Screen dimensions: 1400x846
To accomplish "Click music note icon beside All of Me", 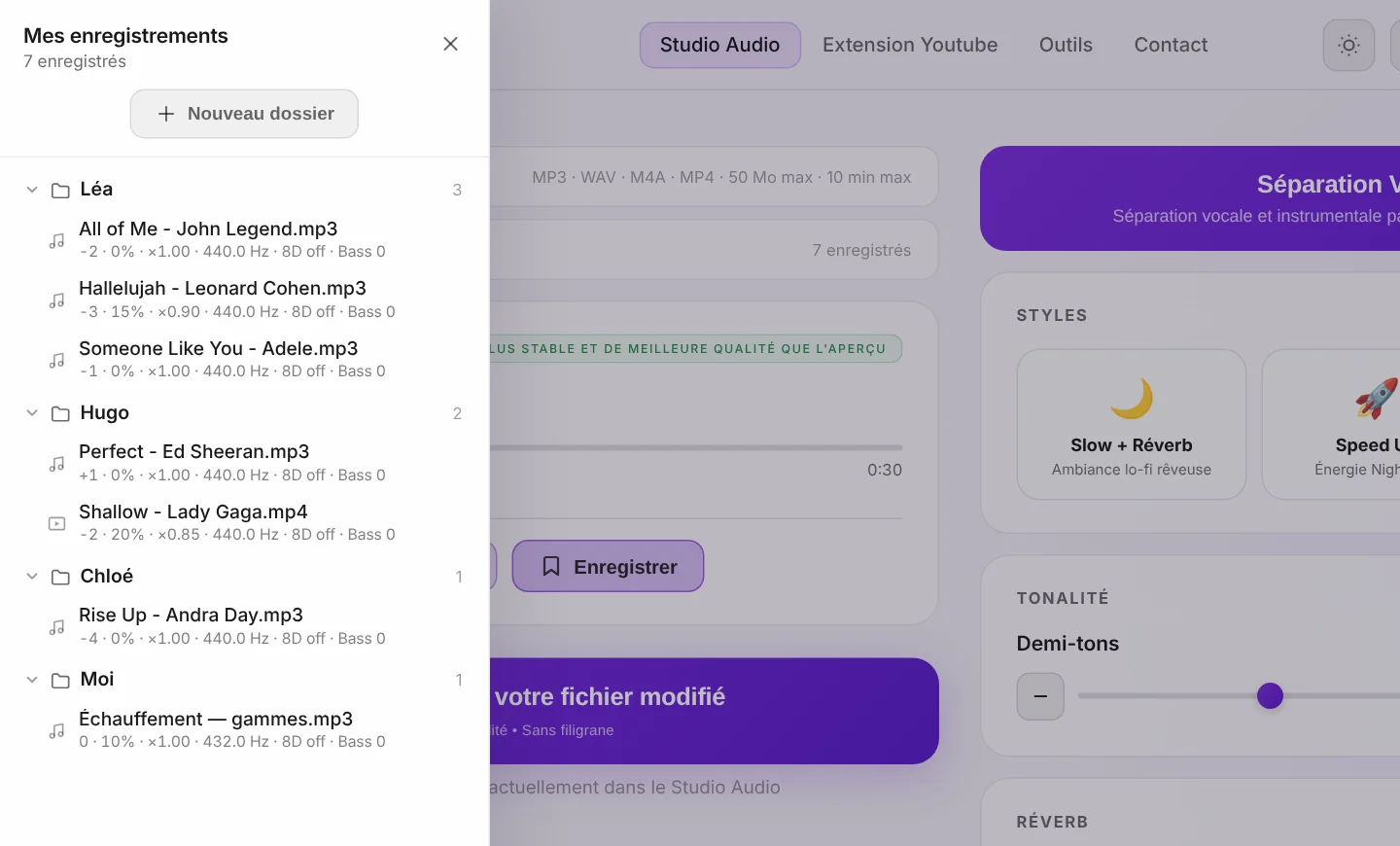I will click(57, 241).
